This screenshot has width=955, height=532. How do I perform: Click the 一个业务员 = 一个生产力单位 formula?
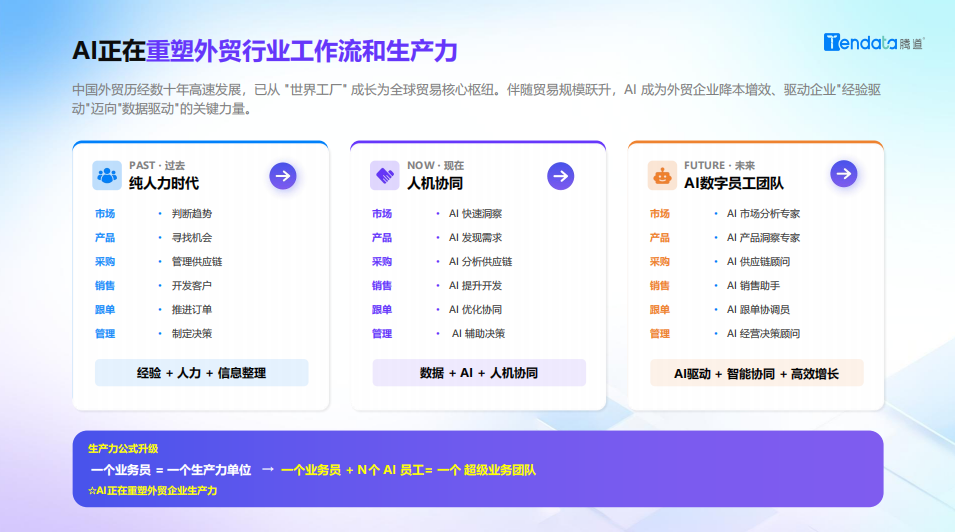pyautogui.click(x=171, y=470)
